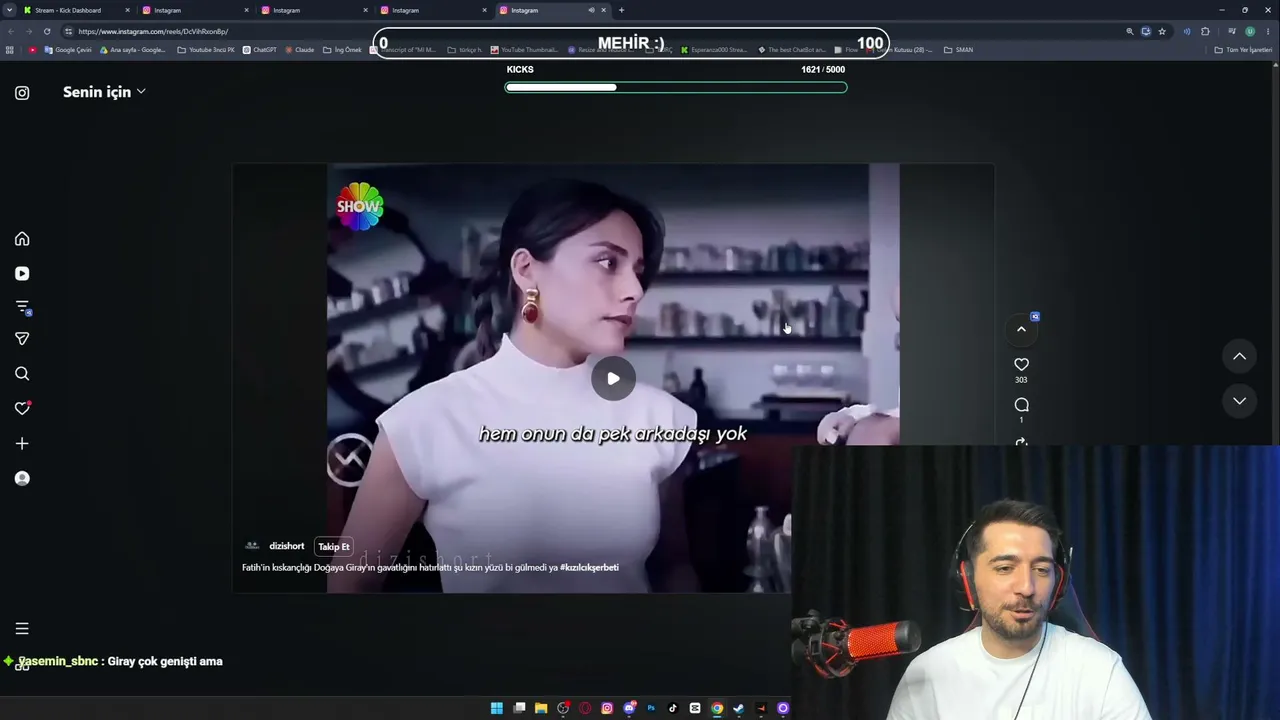Mute the audio-playing Instagram tab speaker icon
The image size is (1280, 720).
(591, 10)
